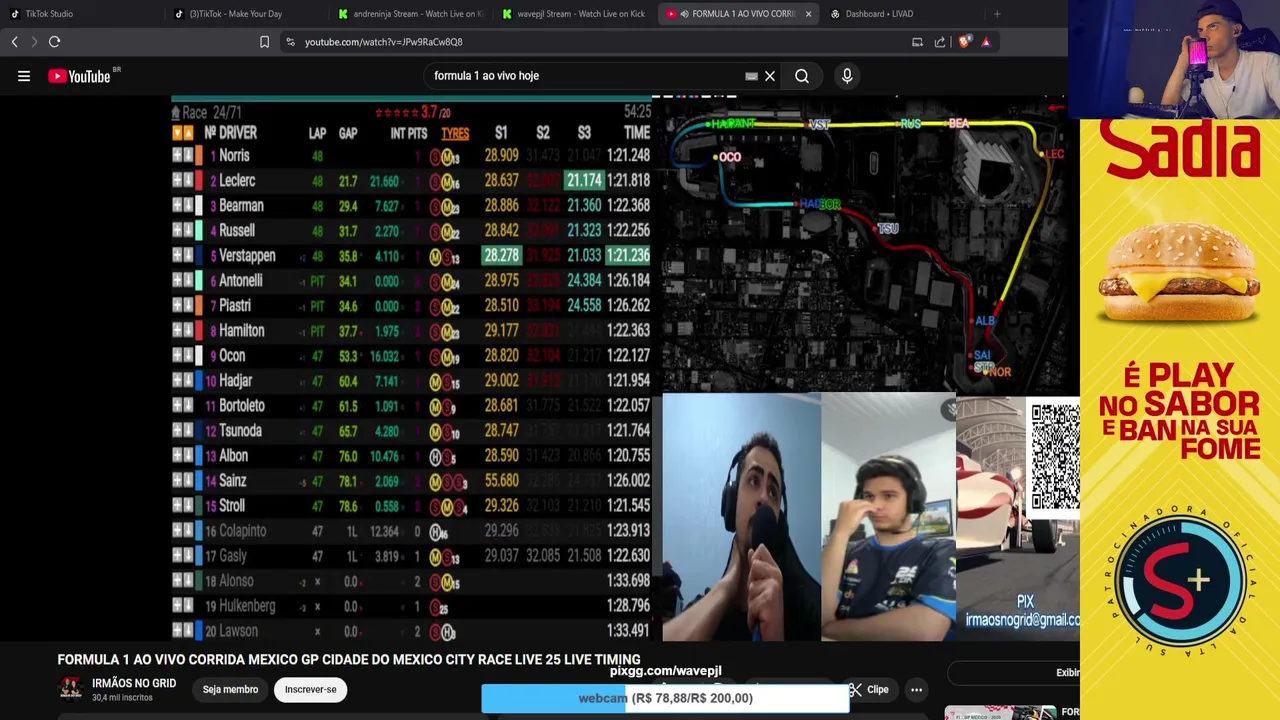Click the magnifier search button
Viewport: 1280px width, 720px height.
click(802, 76)
